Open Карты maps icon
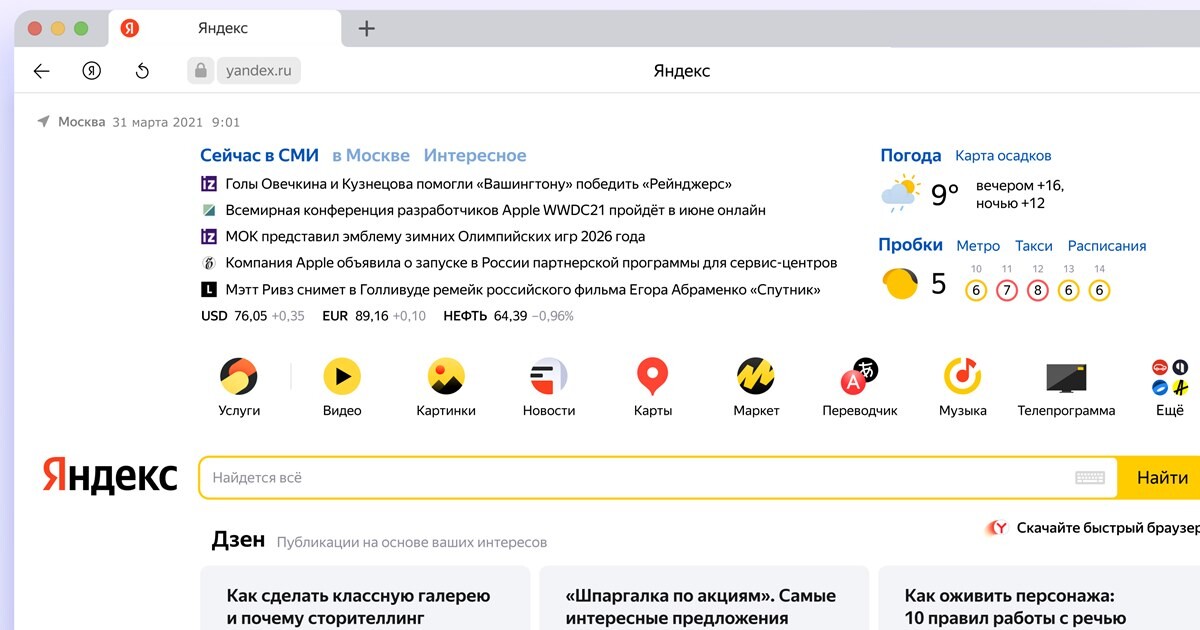Viewport: 1200px width, 630px height. pyautogui.click(x=652, y=377)
